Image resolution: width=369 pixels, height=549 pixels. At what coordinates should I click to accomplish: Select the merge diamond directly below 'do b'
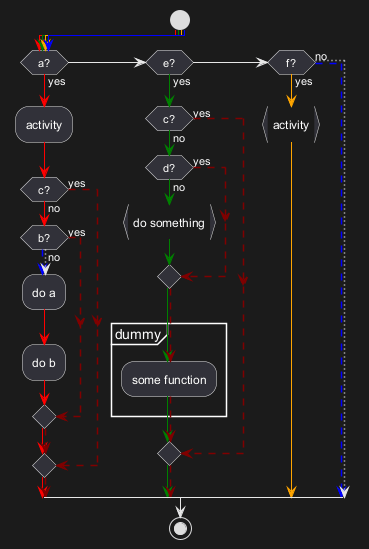[44, 417]
